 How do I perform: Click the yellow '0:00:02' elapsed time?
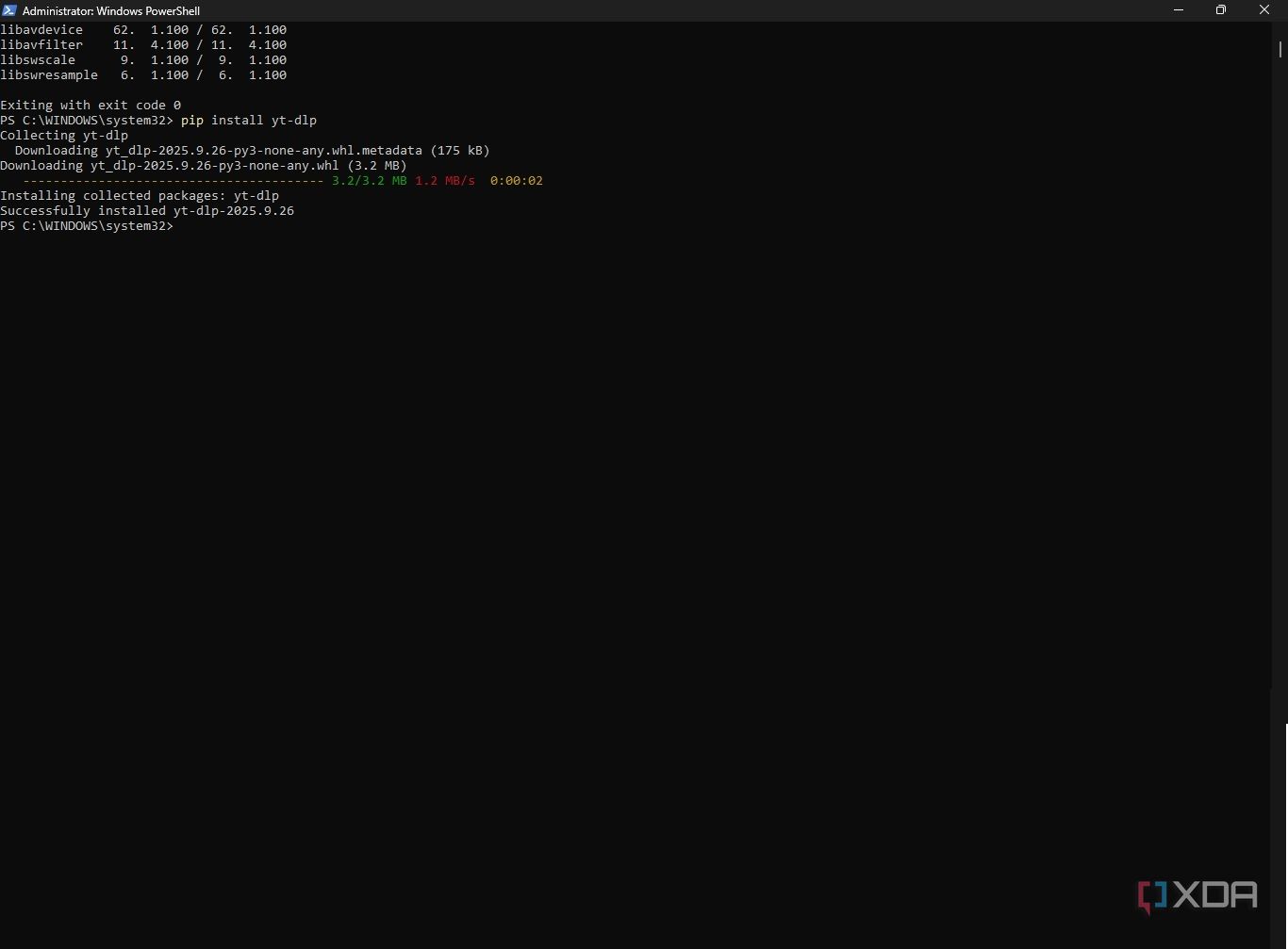pyautogui.click(x=517, y=181)
